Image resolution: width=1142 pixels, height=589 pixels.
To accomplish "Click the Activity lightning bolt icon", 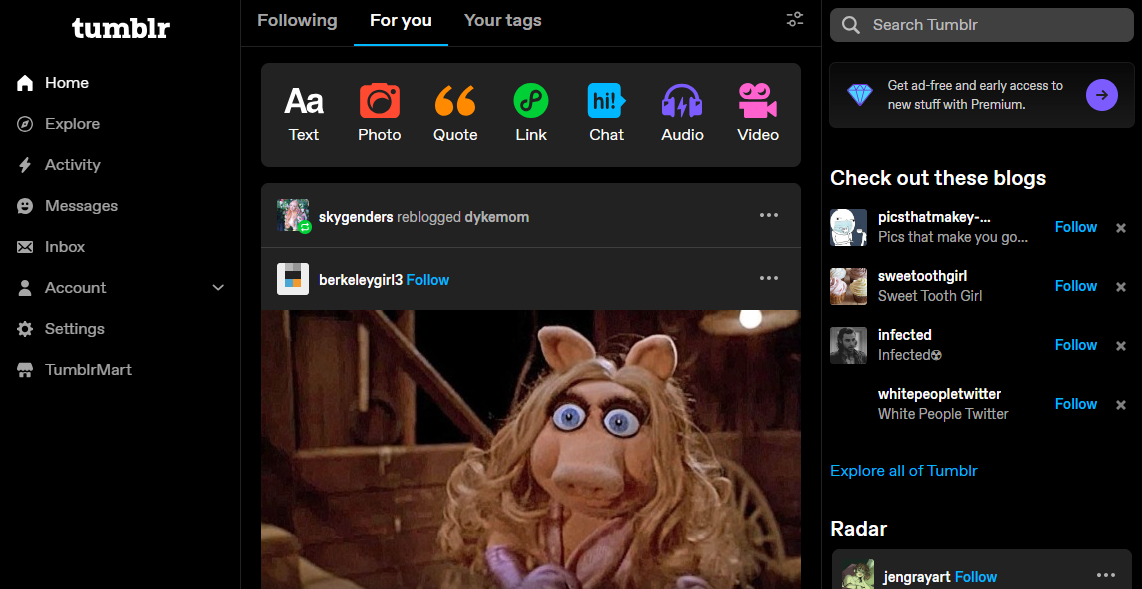I will [x=25, y=165].
